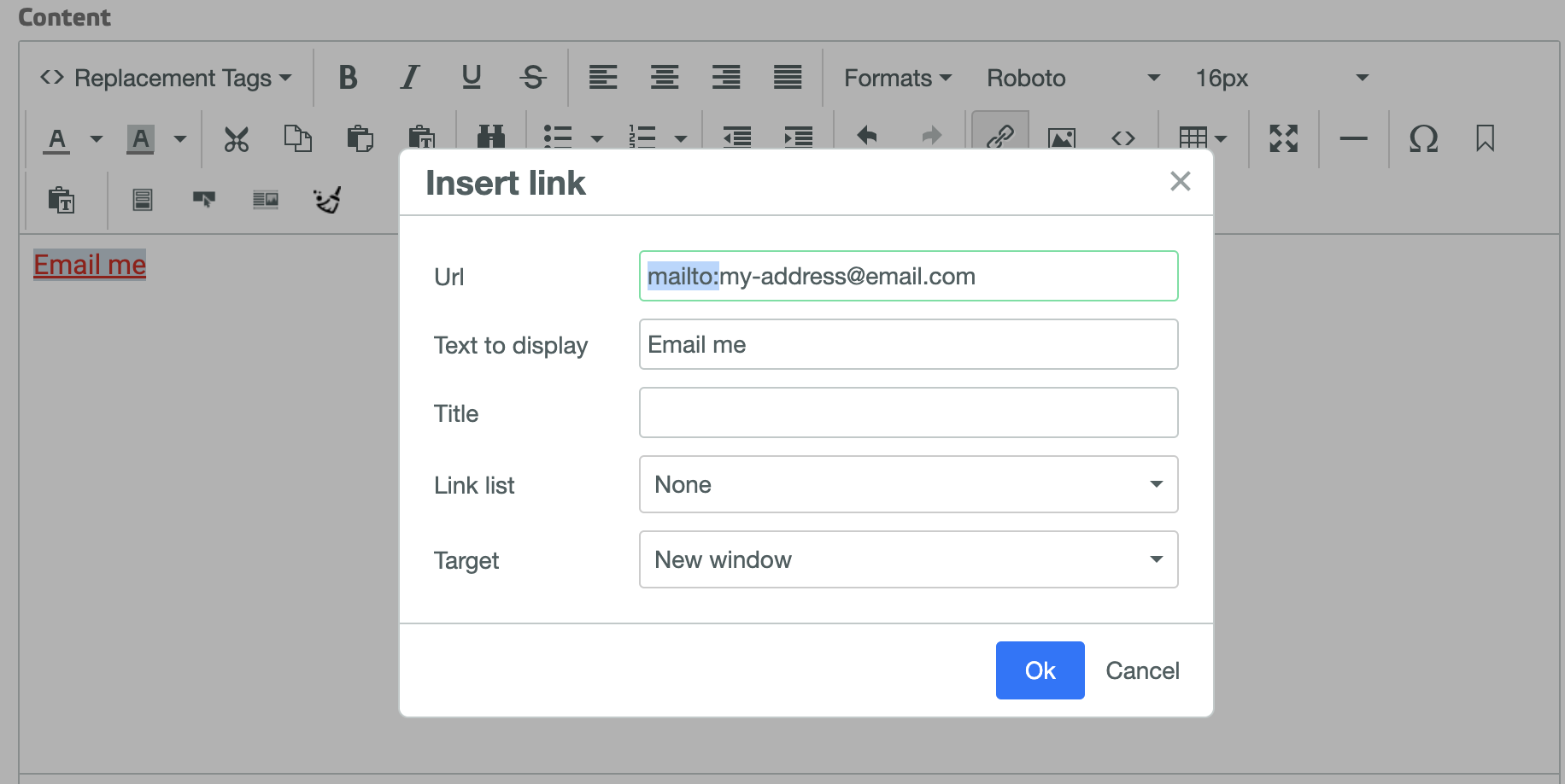Expand the Link list dropdown
The image size is (1565, 784).
[908, 484]
